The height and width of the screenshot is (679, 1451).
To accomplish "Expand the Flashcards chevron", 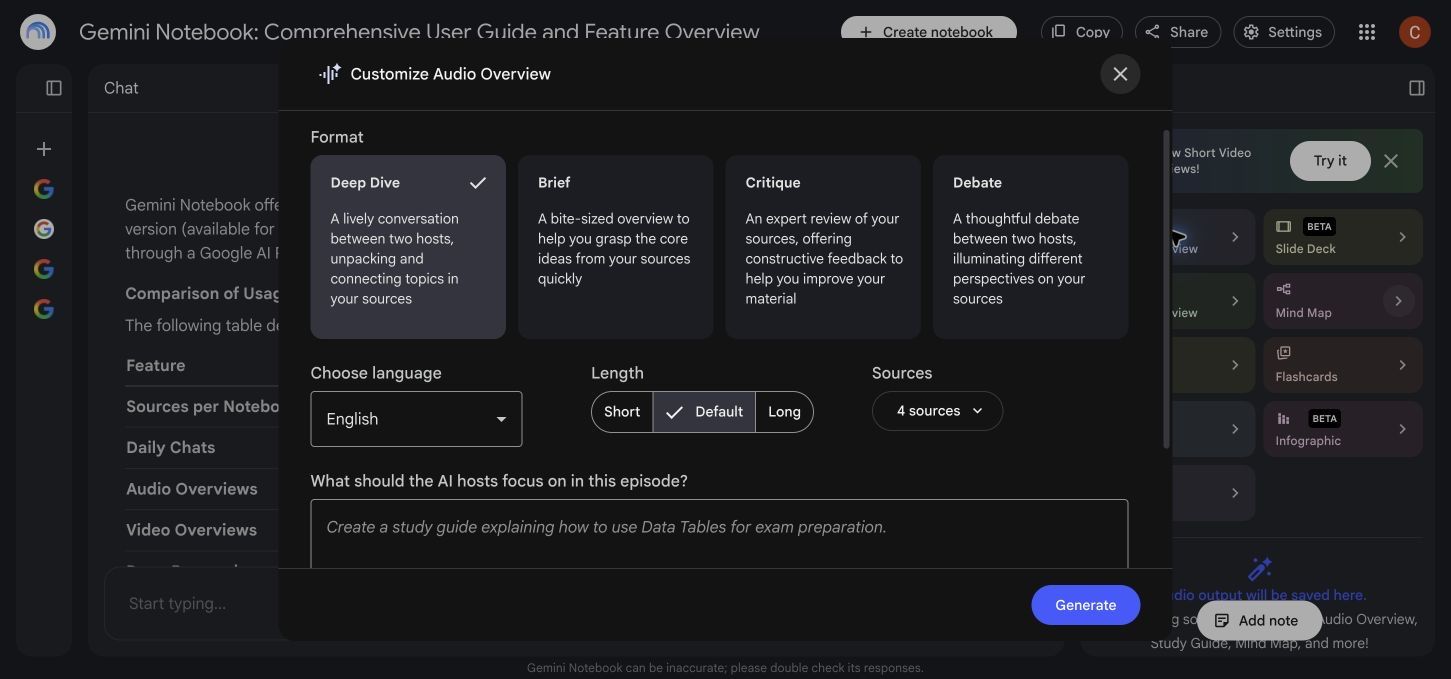I will pos(1402,365).
